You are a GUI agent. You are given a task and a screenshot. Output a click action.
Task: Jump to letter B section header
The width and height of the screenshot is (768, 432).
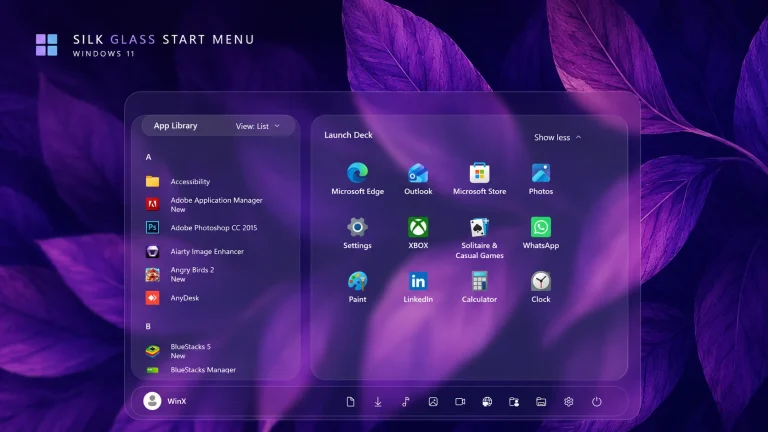pos(148,326)
